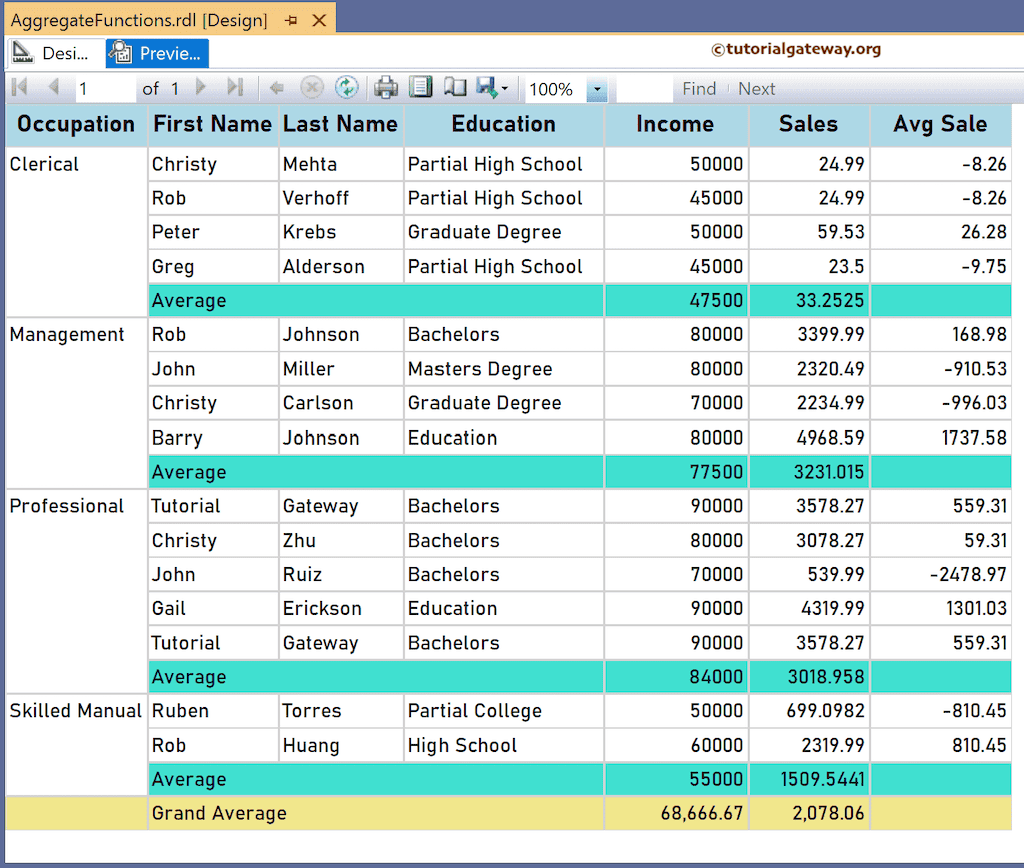Click the next page arrow
The image size is (1024, 868).
[x=200, y=88]
